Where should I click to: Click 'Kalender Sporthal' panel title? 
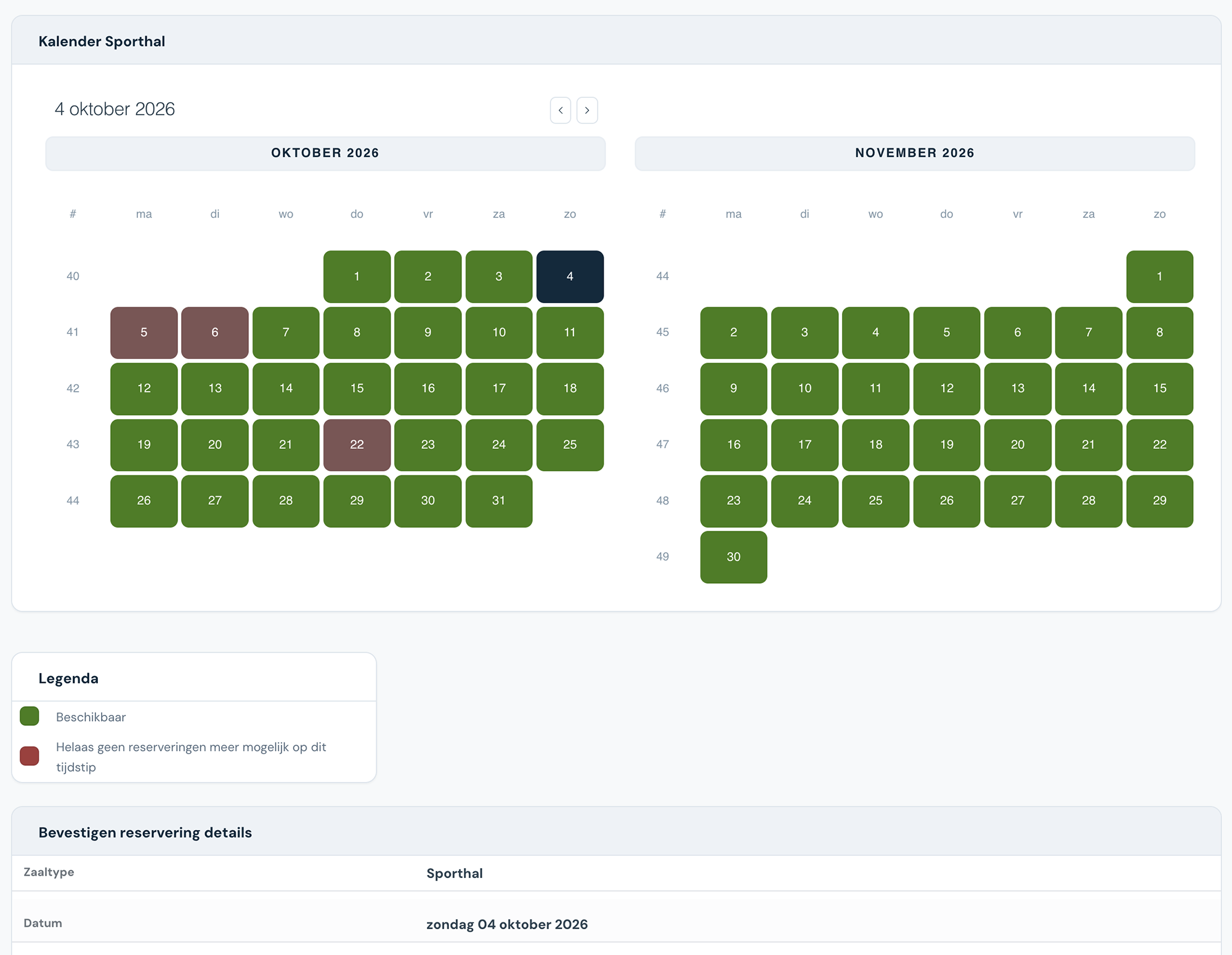[x=102, y=41]
